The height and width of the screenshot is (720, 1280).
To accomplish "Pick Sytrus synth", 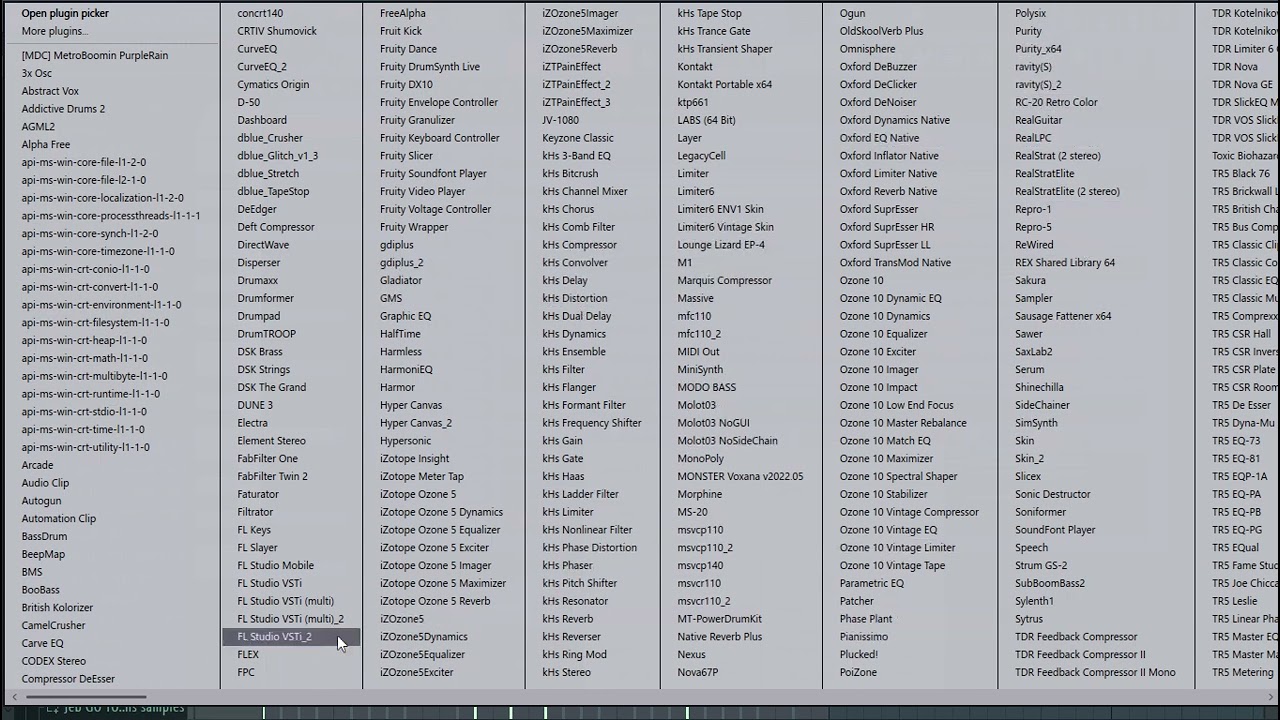I will 1029,620.
